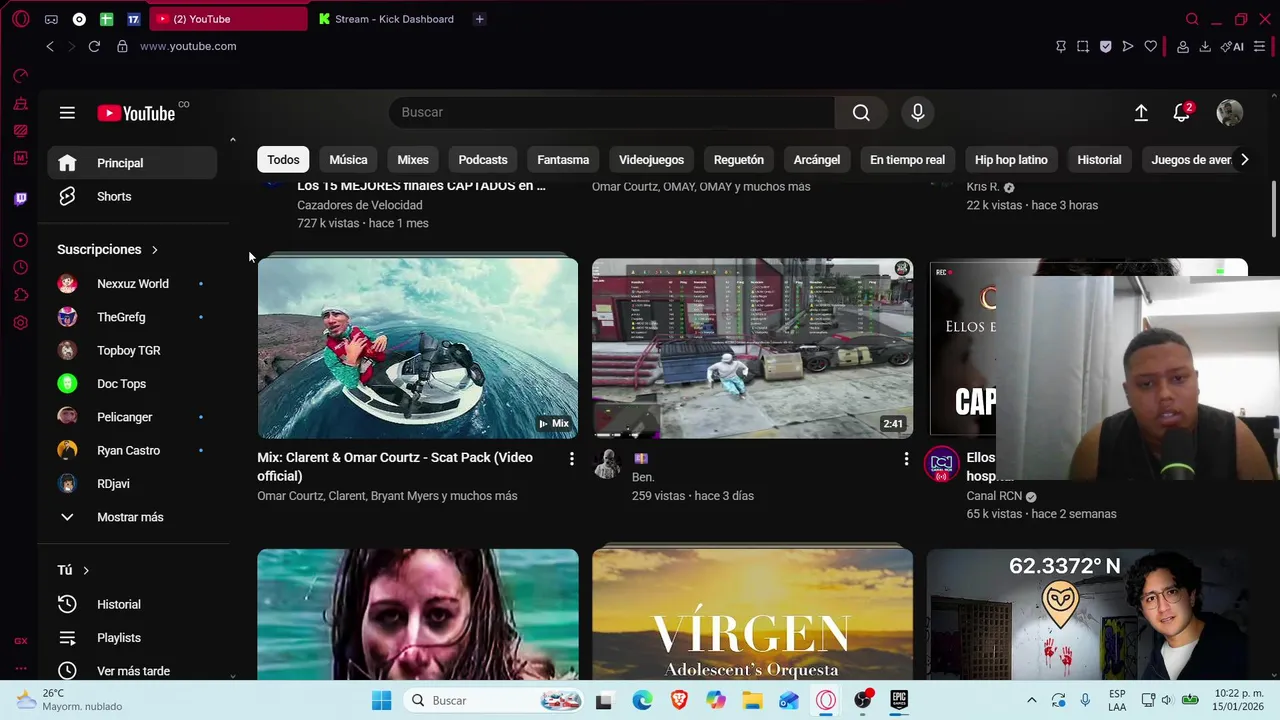
Task: Open the jet ski Scat Pack mix thumbnail
Action: (x=418, y=348)
